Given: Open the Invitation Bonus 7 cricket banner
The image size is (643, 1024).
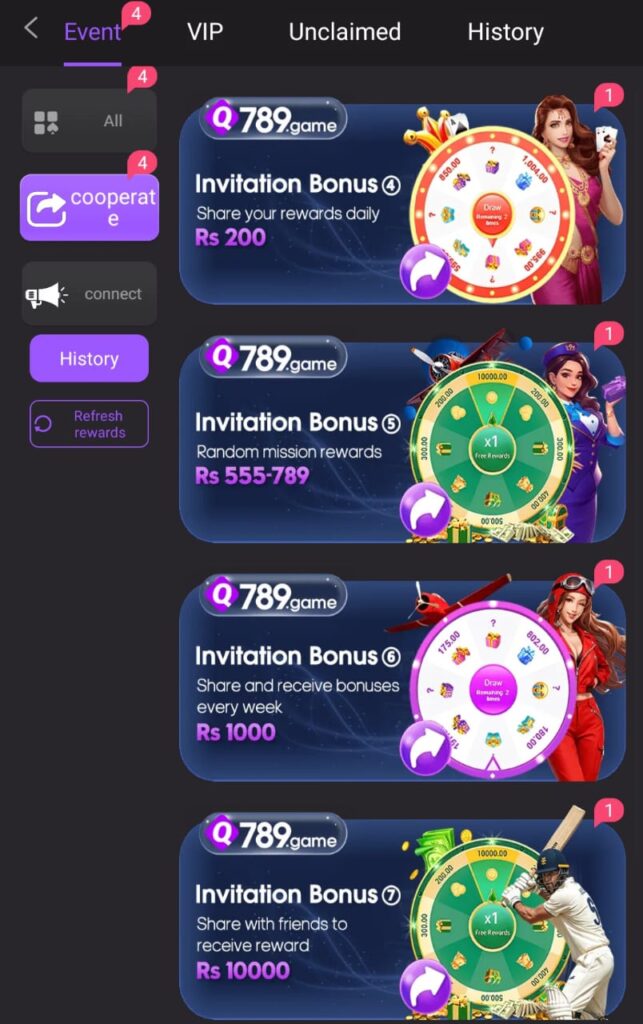Looking at the screenshot, I should click(402, 917).
